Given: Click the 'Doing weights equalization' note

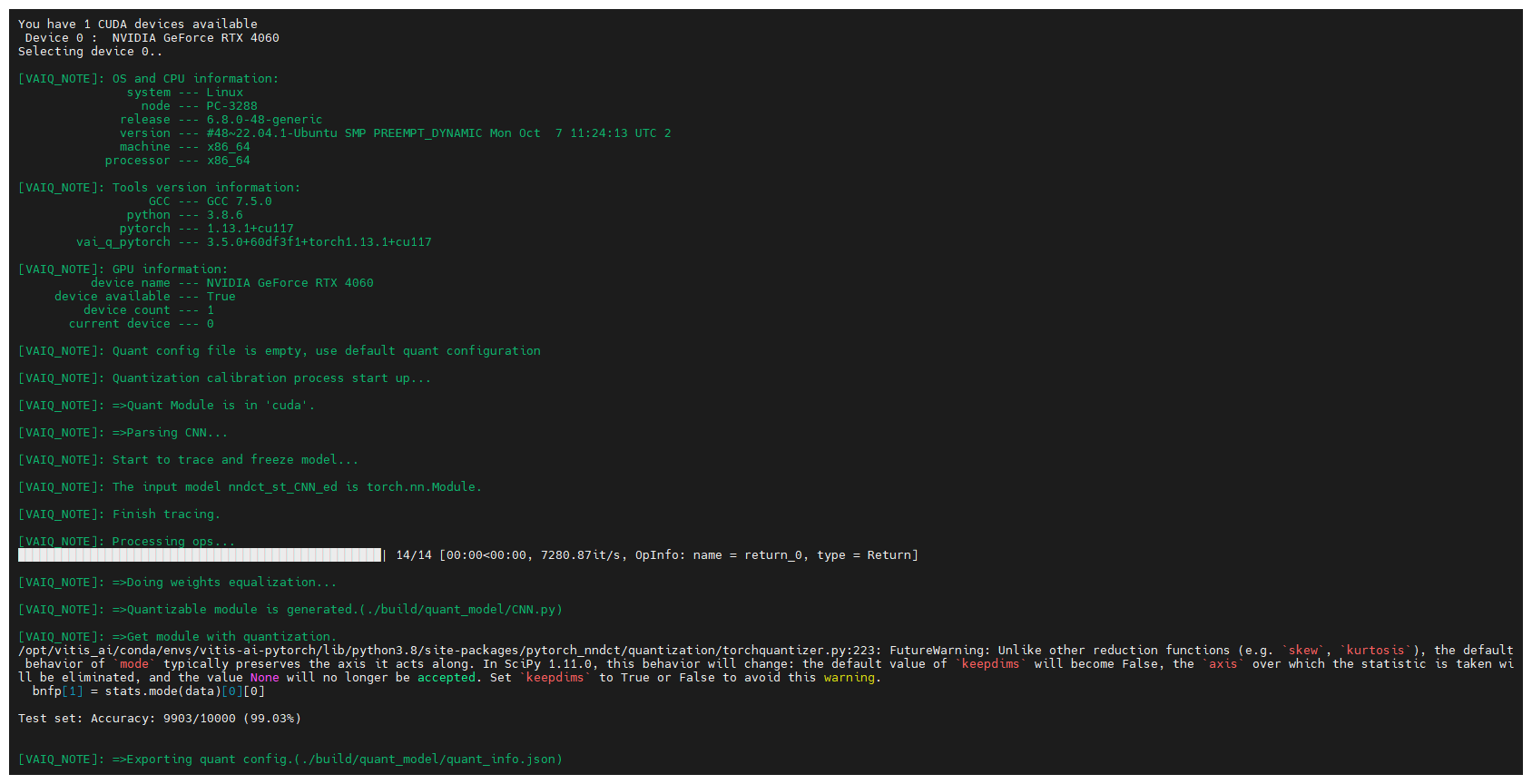Looking at the screenshot, I should click(x=231, y=583).
